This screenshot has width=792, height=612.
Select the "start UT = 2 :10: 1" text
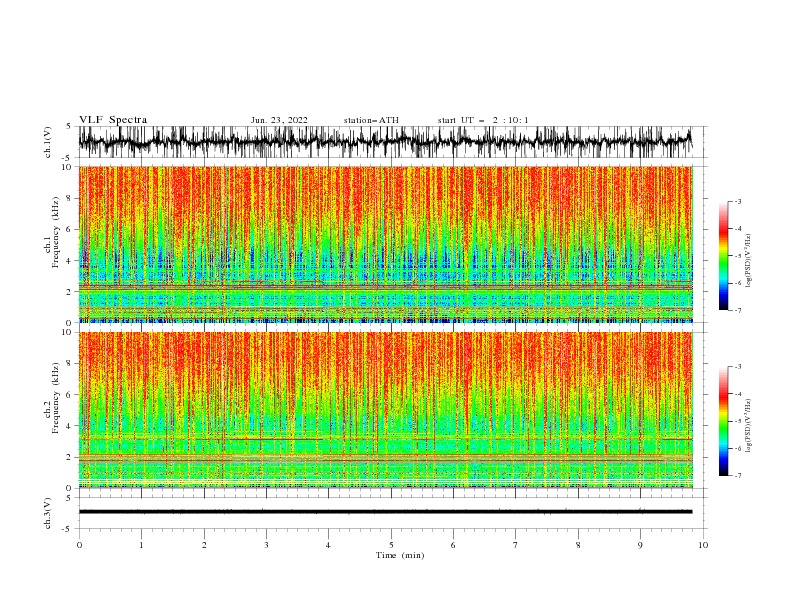pyautogui.click(x=483, y=120)
